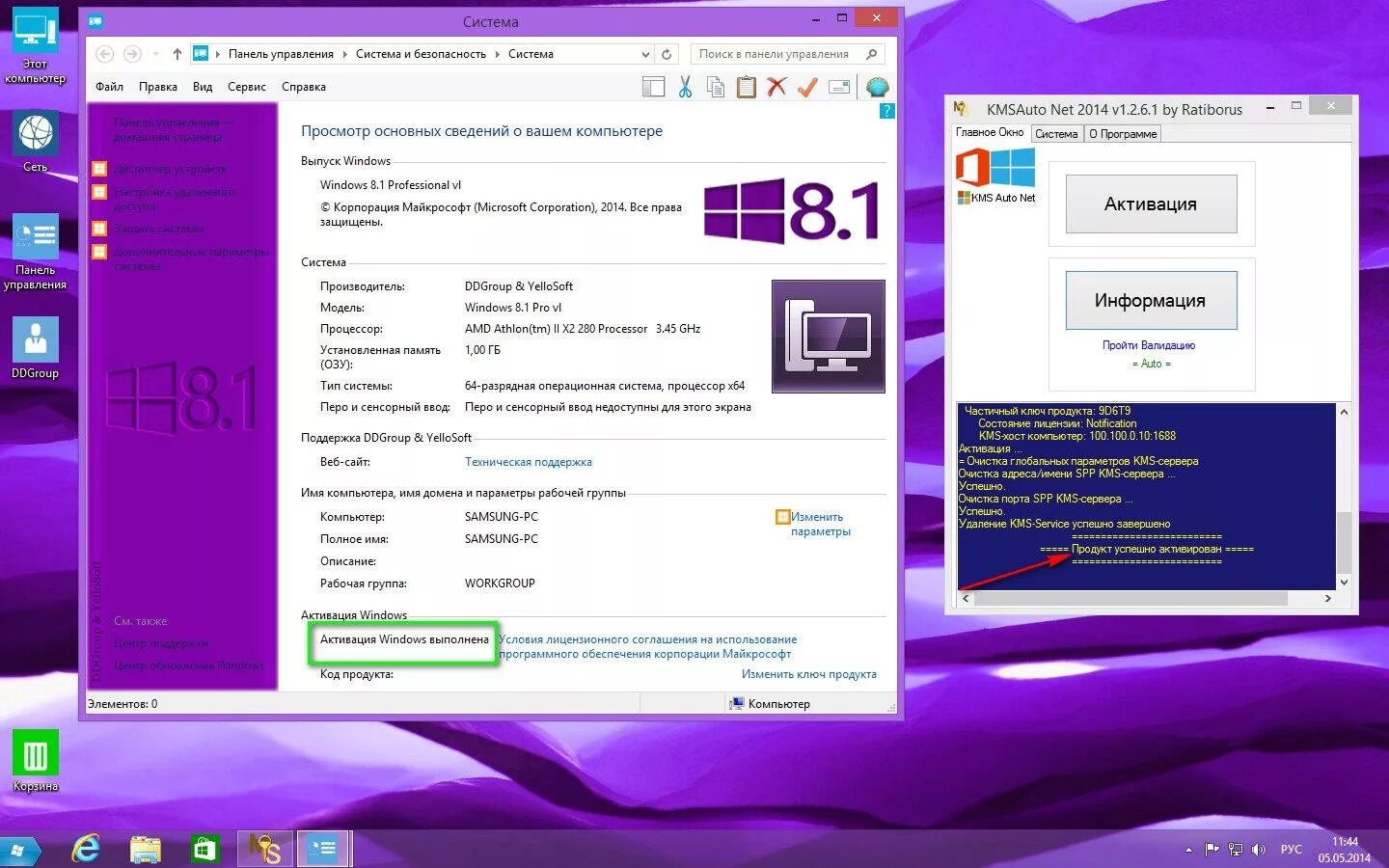This screenshot has width=1389, height=868.
Task: Open Панель управления desktop icon
Action: 35,253
